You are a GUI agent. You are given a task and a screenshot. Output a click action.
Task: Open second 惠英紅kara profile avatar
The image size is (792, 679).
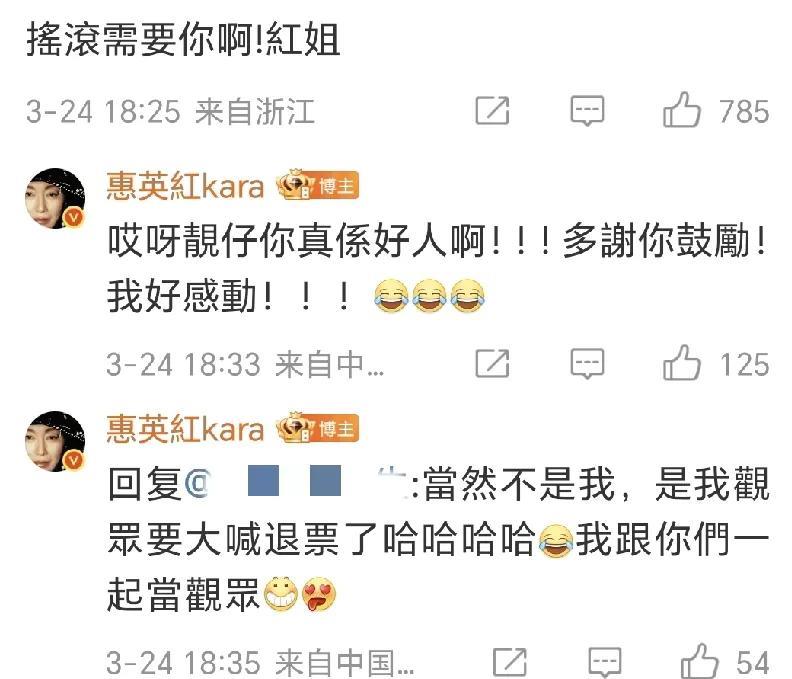55,442
